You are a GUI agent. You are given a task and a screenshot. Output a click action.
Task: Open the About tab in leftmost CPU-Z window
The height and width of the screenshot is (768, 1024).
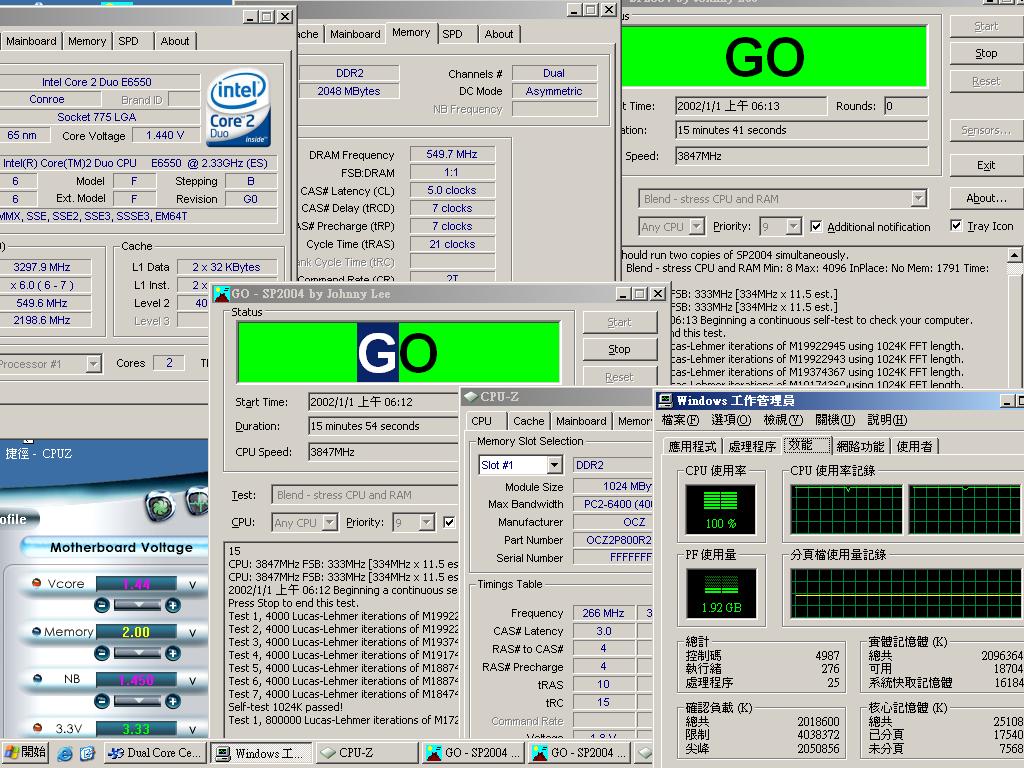click(175, 41)
